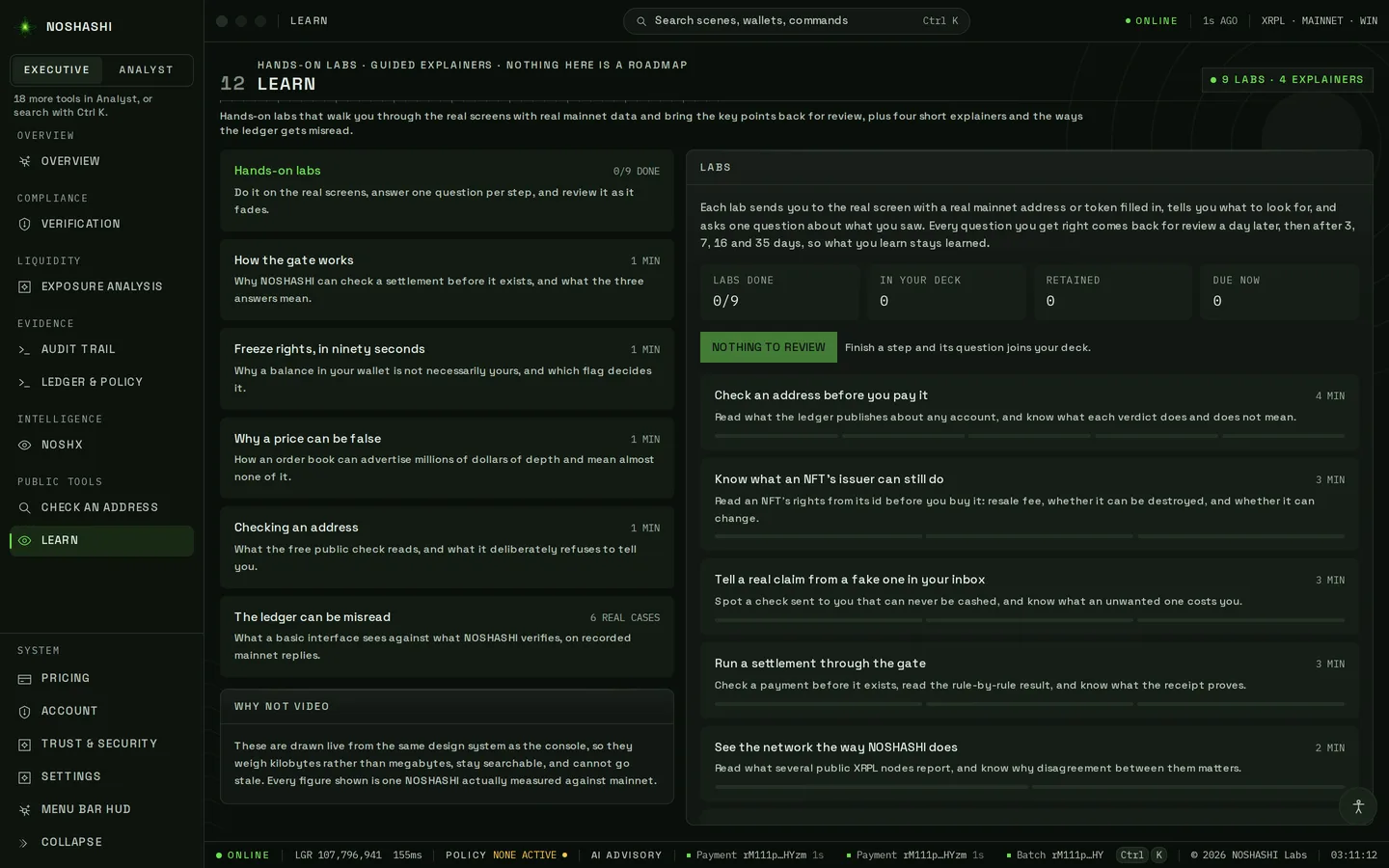Open Why a price can be false explainer
This screenshot has height=868, width=1389.
point(447,458)
